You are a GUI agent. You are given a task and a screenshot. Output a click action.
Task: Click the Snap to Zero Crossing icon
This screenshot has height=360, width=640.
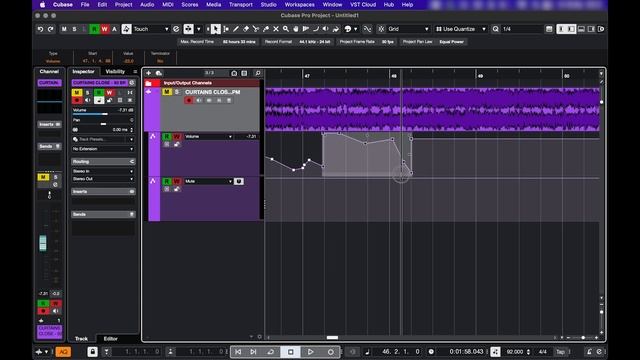click(x=367, y=29)
